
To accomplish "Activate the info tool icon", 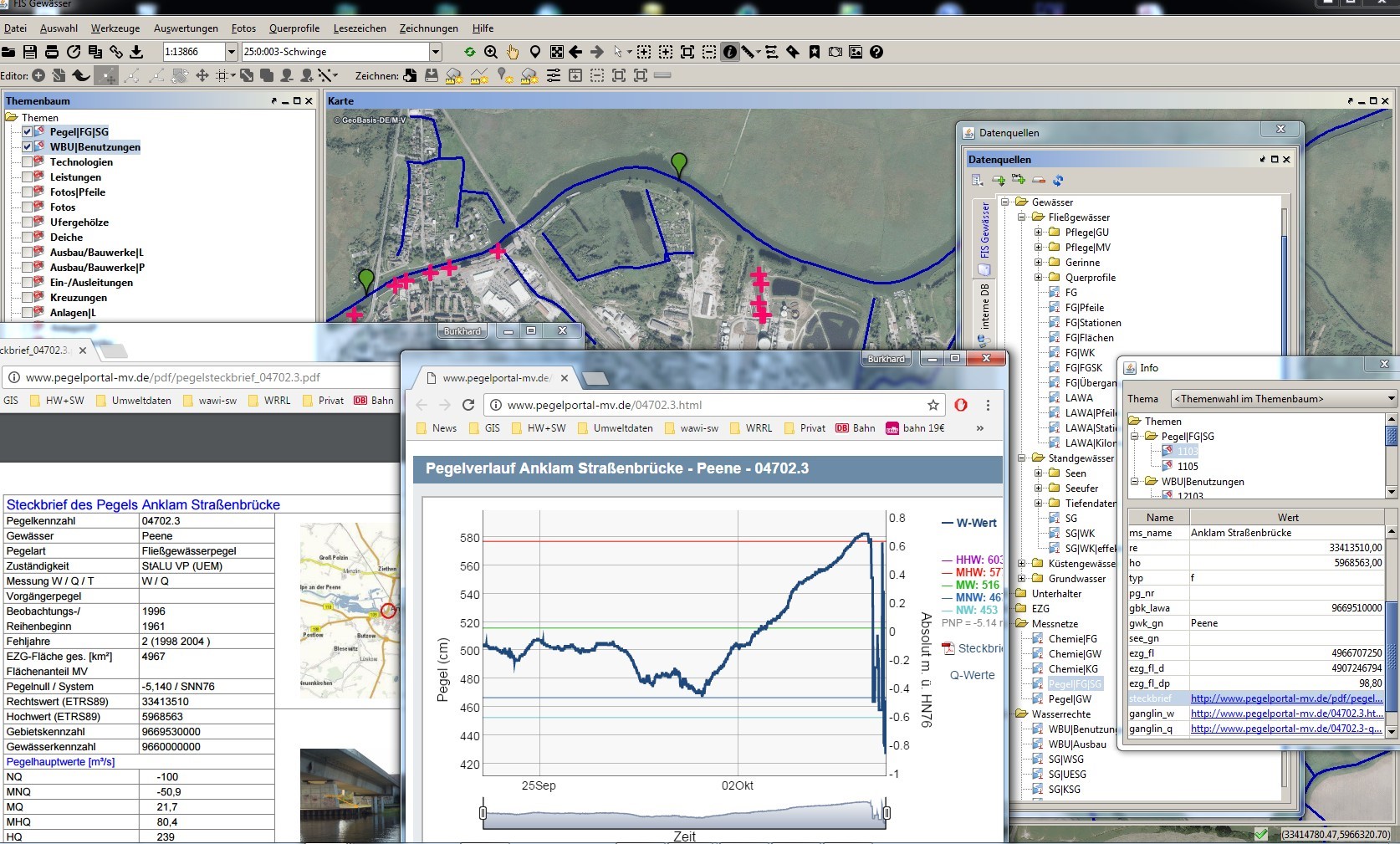I will [730, 52].
